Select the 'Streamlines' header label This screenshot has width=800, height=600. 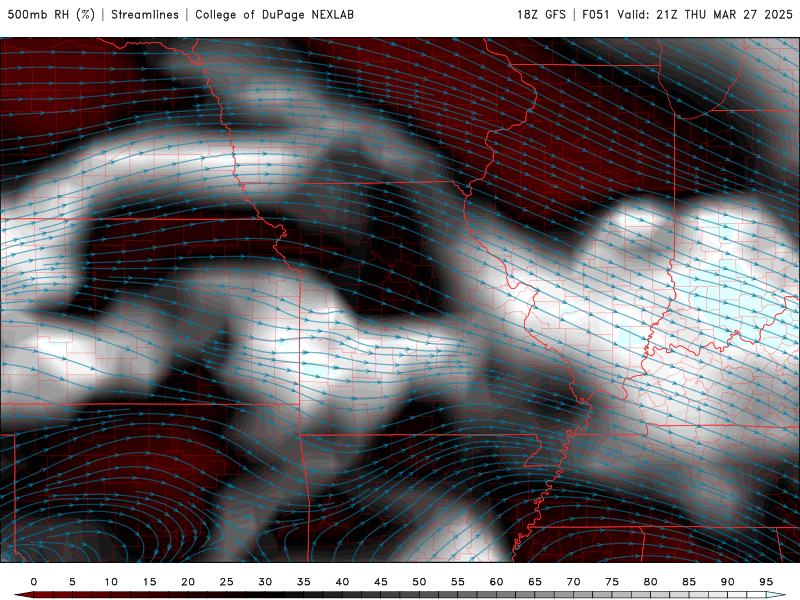pyautogui.click(x=145, y=15)
